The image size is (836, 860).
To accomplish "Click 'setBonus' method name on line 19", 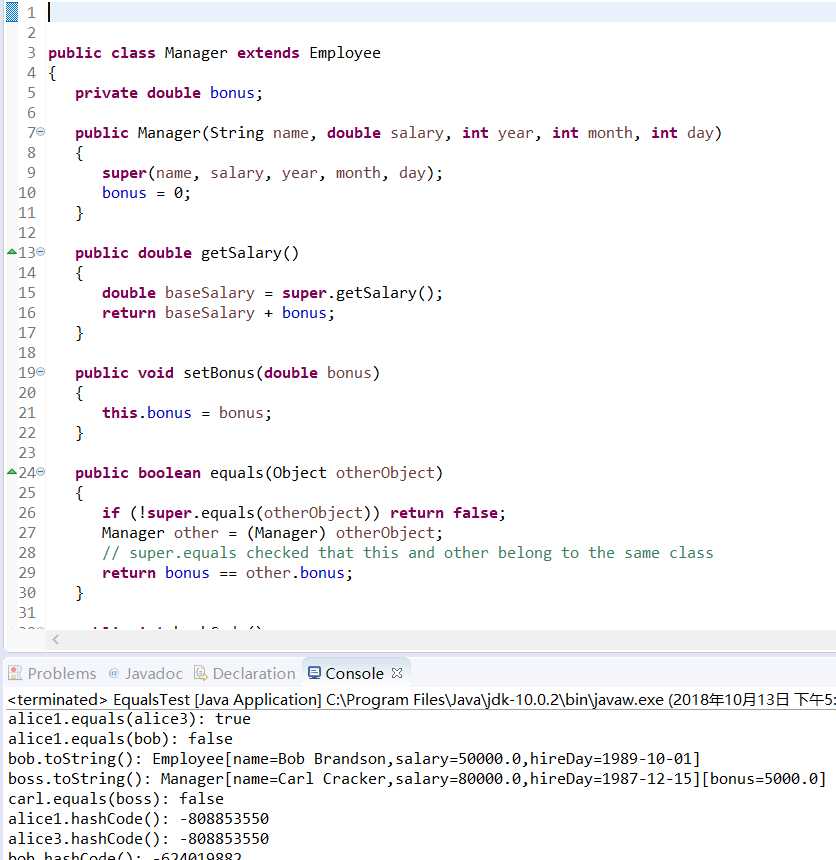I will click(x=219, y=373).
